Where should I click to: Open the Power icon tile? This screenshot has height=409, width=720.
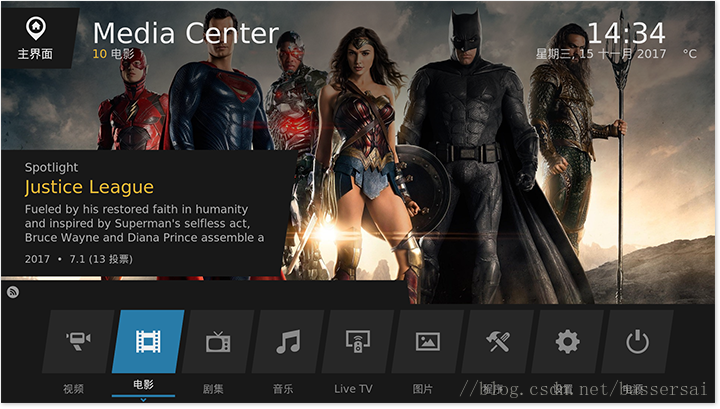click(637, 342)
